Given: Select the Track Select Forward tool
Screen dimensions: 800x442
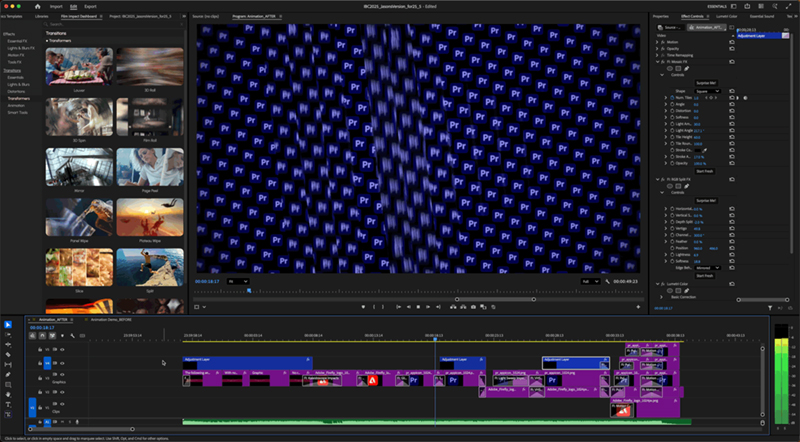Looking at the screenshot, I should click(x=7, y=334).
